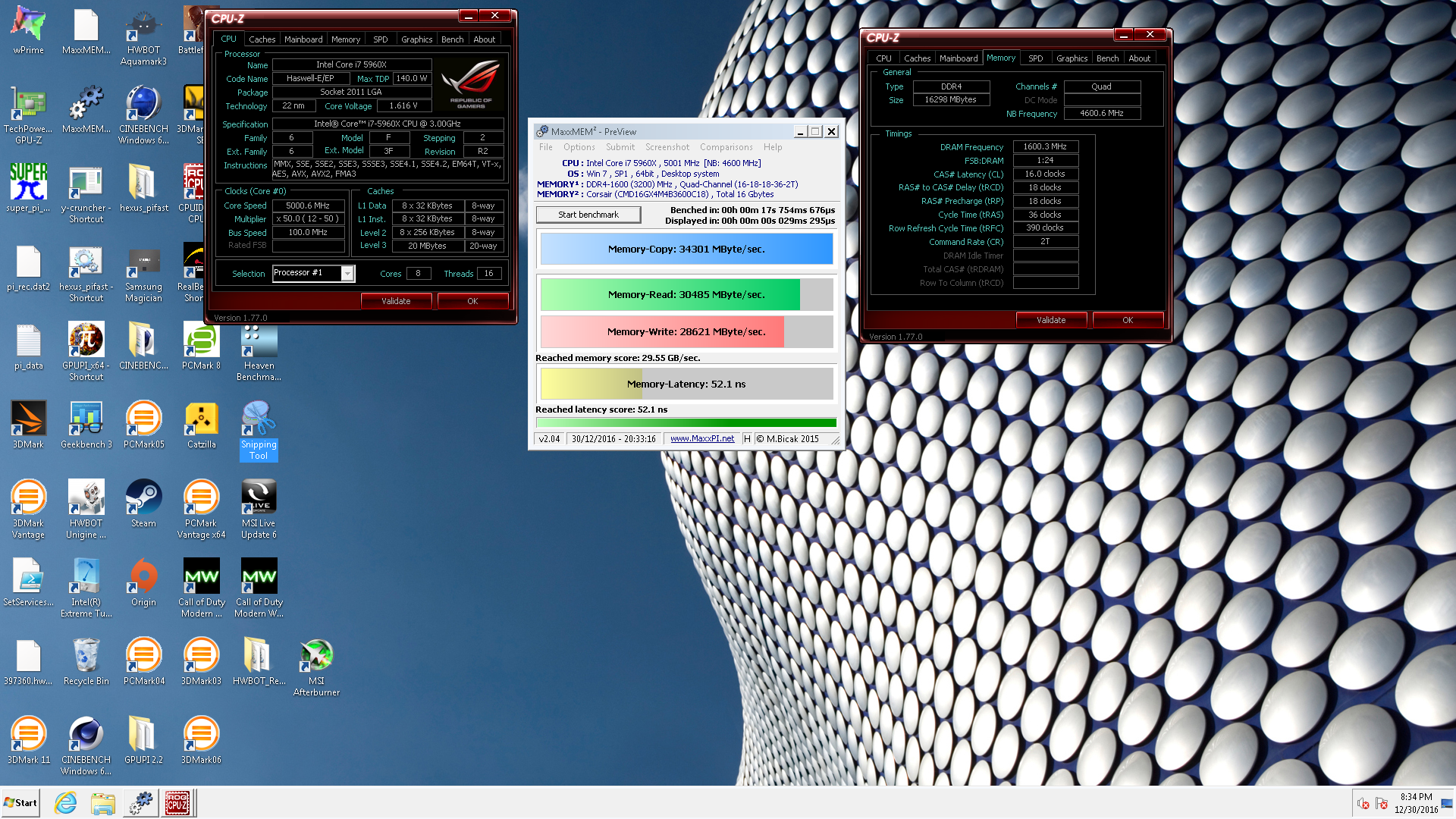1456x819 pixels.
Task: Select ROG CPU-Z taskbar button
Action: [177, 803]
